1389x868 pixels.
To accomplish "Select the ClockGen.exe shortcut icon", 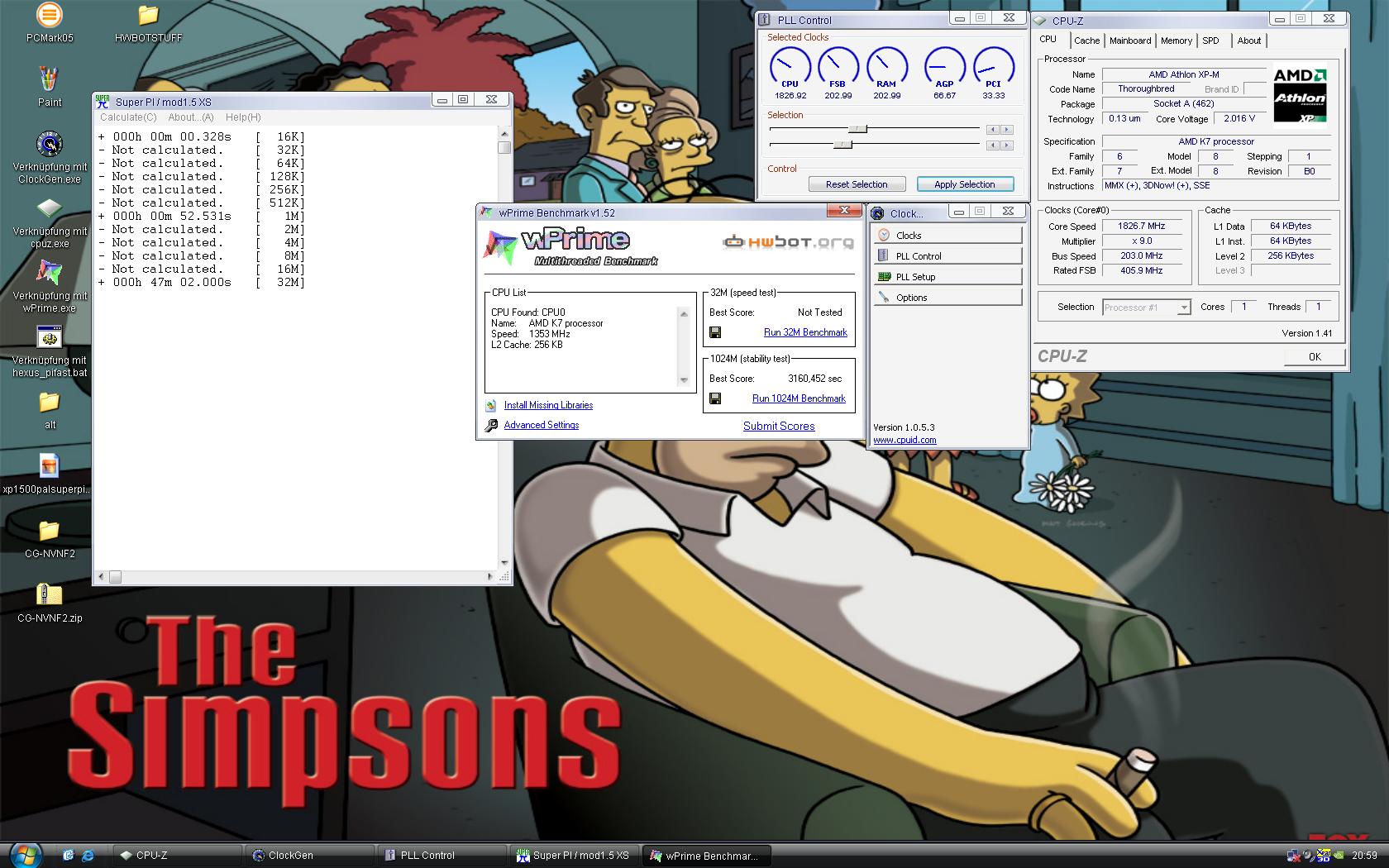I will click(x=50, y=144).
